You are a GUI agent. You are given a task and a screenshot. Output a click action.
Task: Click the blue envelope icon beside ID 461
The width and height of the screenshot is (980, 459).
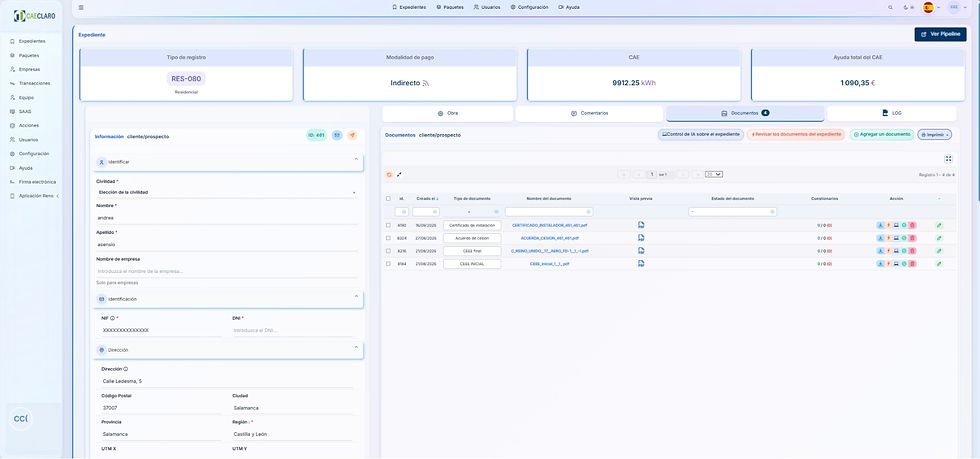point(337,135)
